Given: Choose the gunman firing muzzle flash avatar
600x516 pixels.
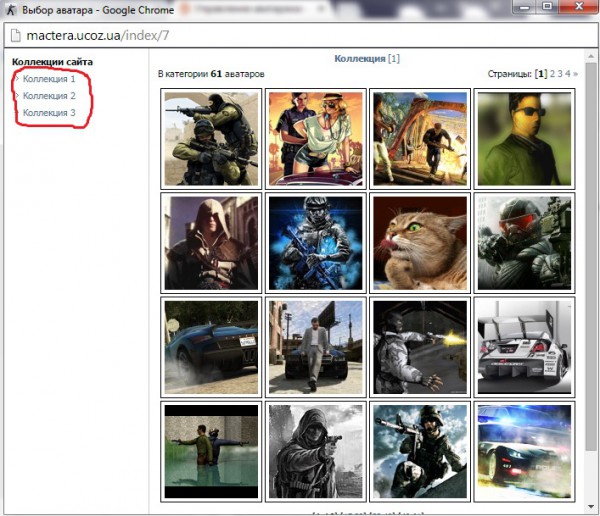Looking at the screenshot, I should coord(420,347).
